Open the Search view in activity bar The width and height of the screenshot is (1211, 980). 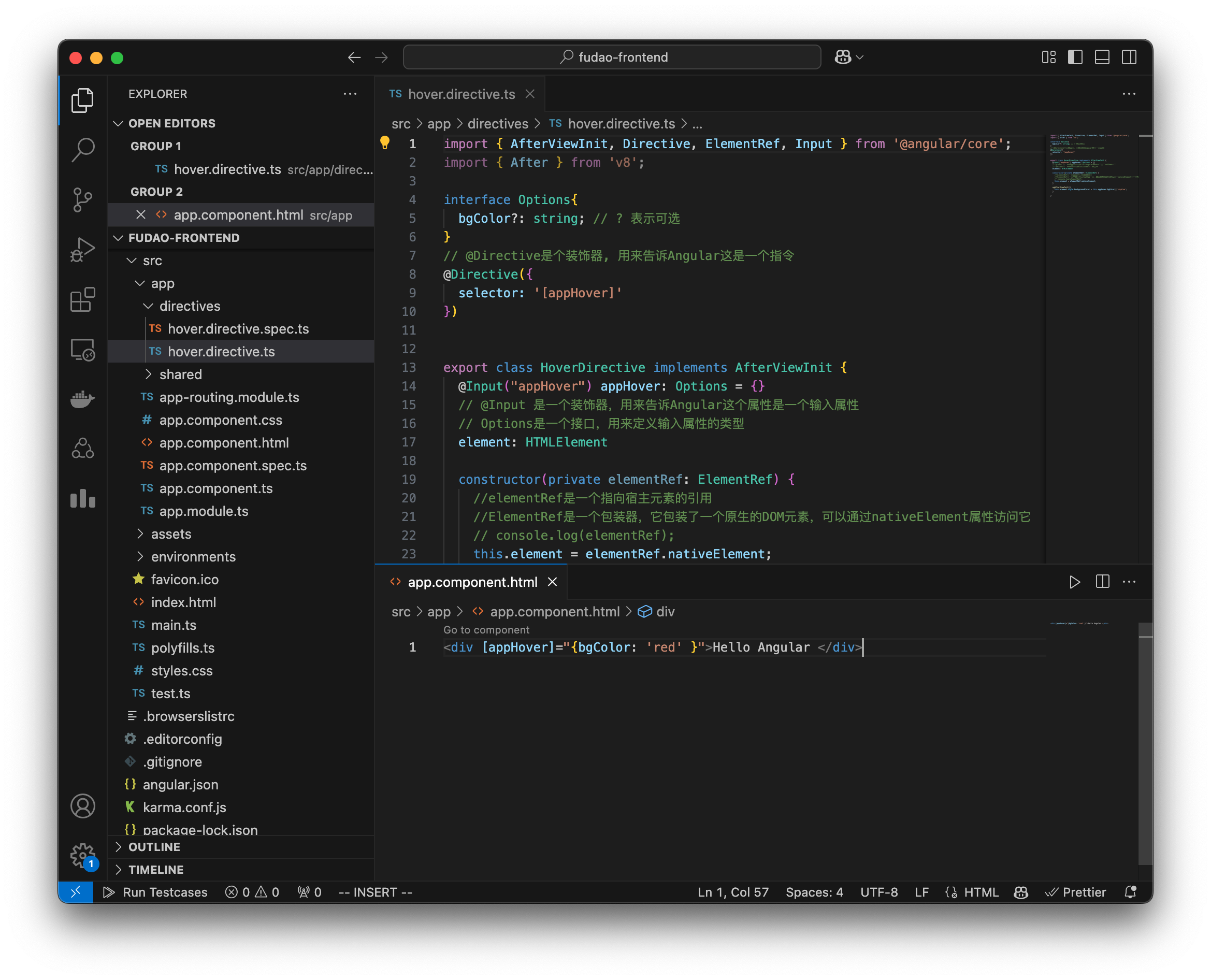83,149
